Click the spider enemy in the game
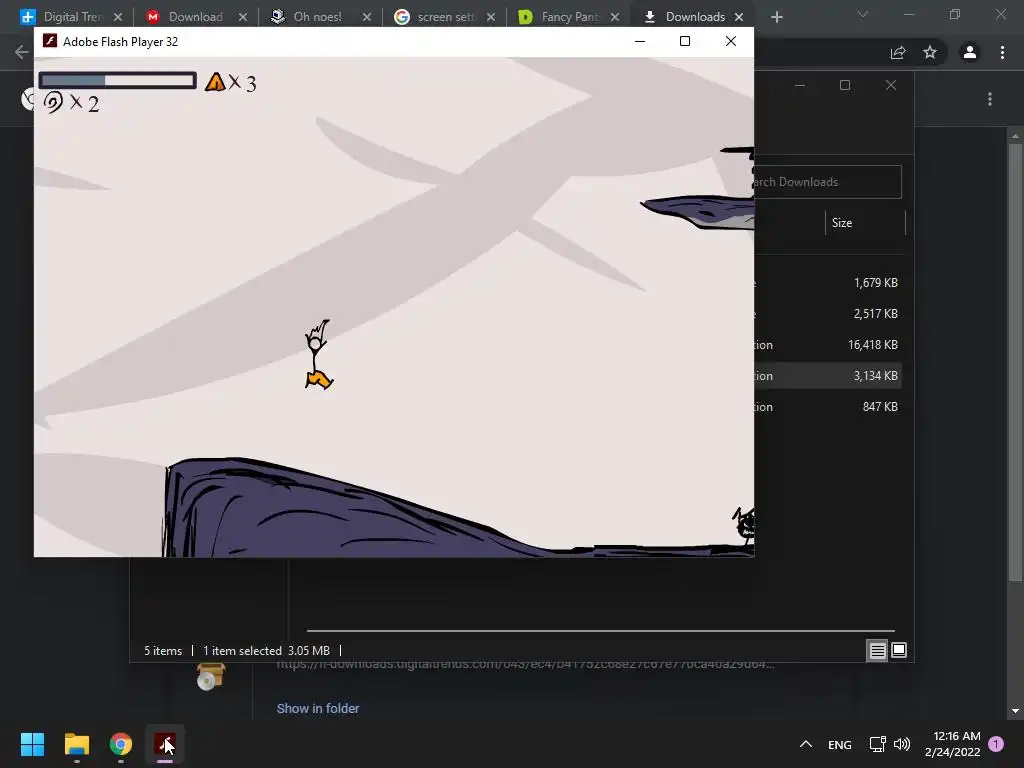The width and height of the screenshot is (1024, 768). point(744,524)
